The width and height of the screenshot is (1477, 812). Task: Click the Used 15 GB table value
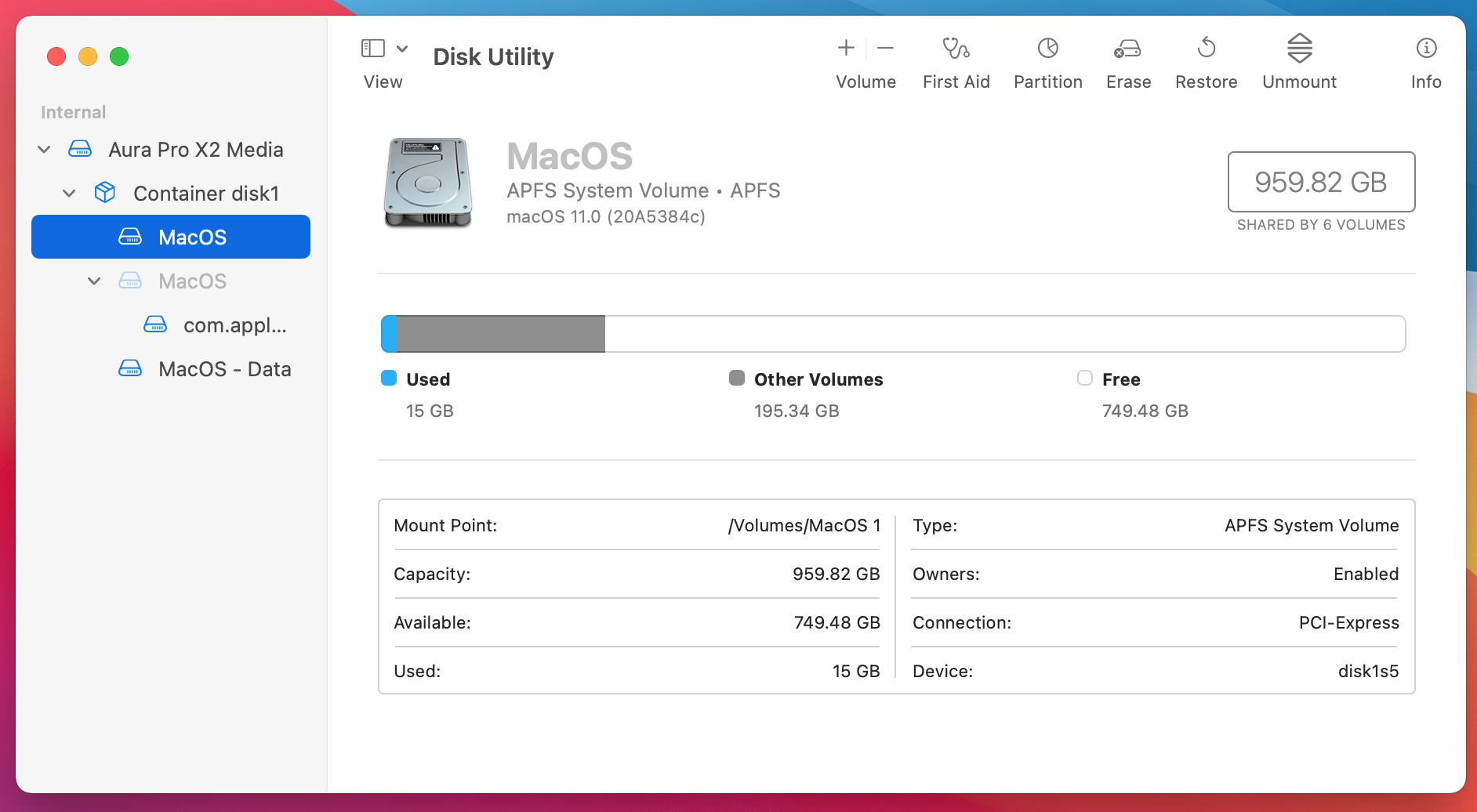tap(856, 671)
